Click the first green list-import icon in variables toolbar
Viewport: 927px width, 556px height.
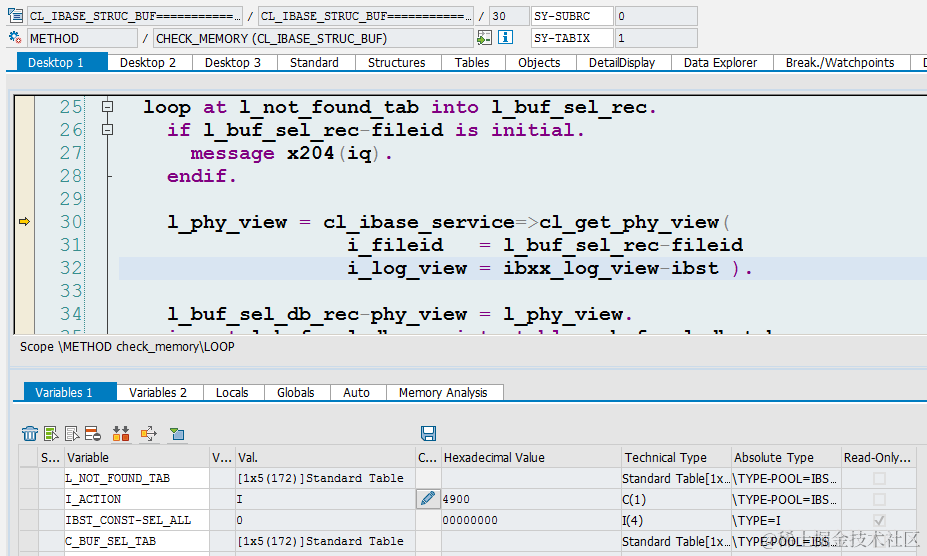coord(51,434)
